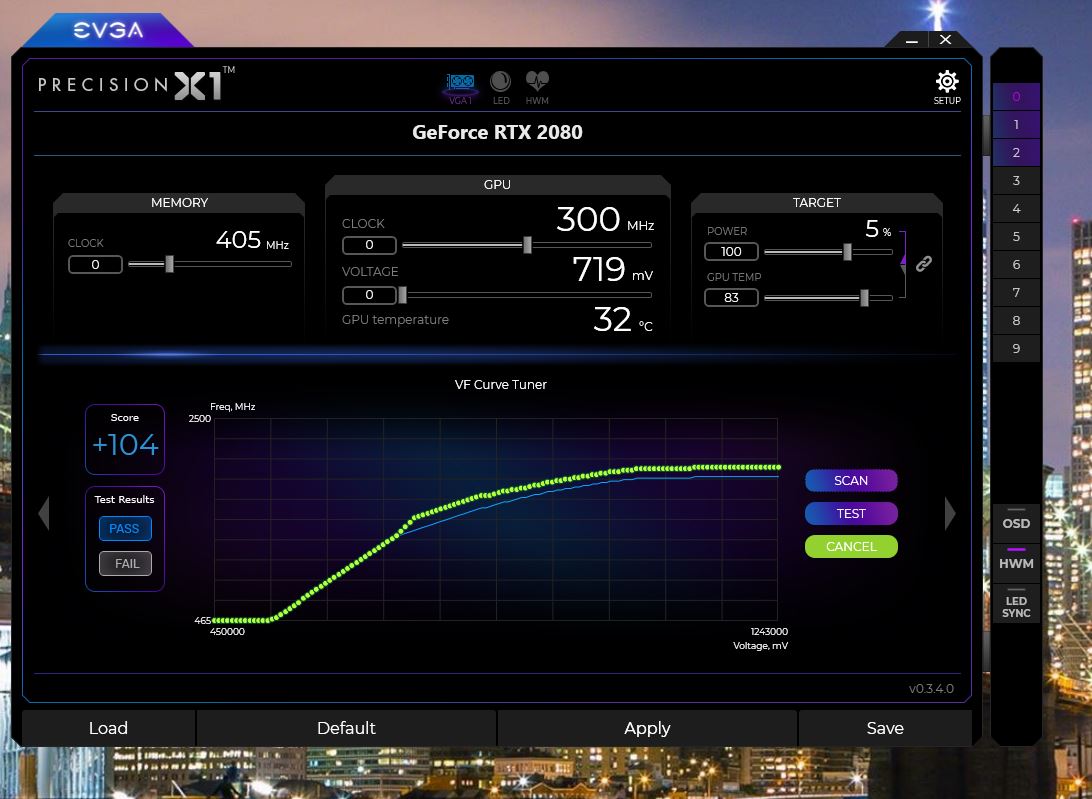Click the +104 score value
1092x799 pixels.
click(125, 444)
